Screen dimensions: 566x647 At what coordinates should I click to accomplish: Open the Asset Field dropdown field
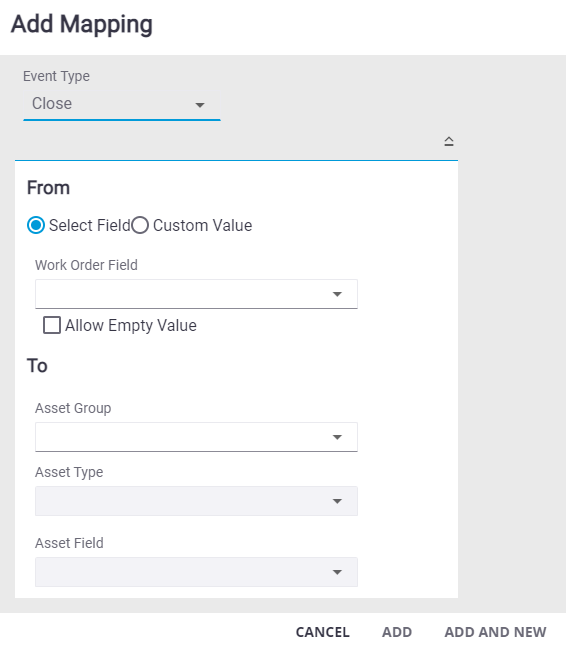click(x=196, y=572)
